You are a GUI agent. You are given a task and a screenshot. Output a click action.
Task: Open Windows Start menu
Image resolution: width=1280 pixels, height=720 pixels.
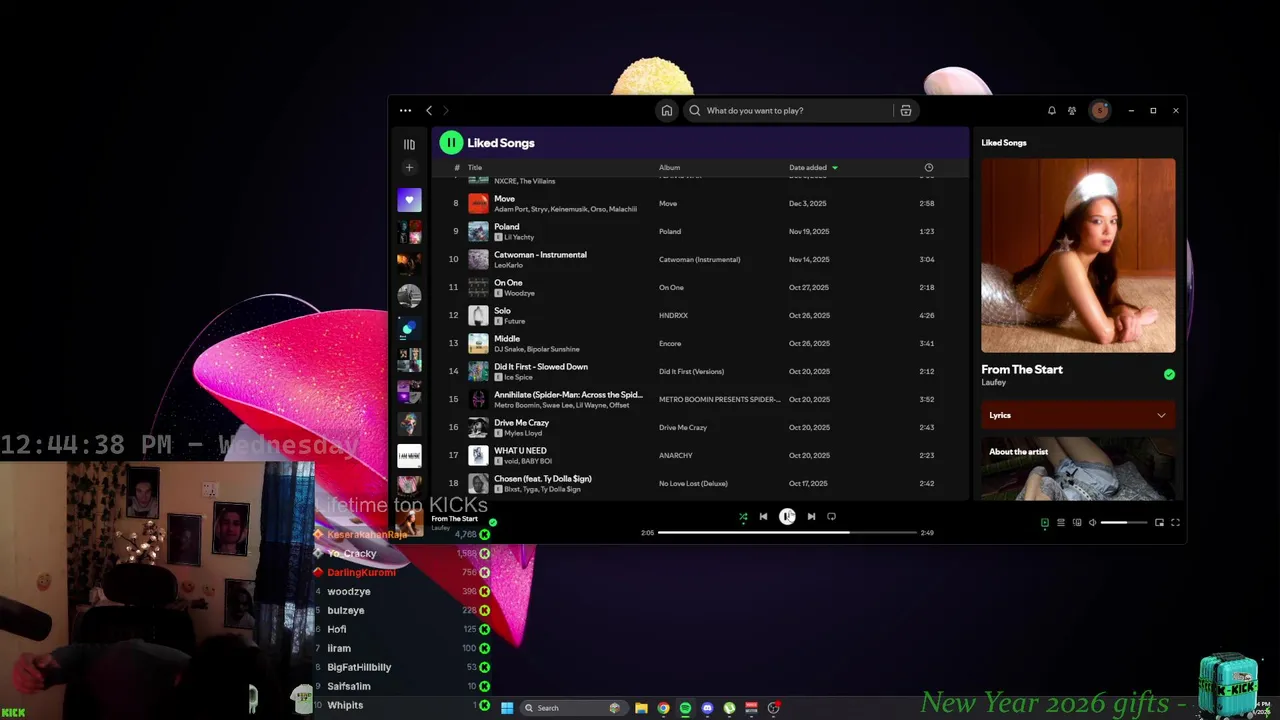(507, 708)
